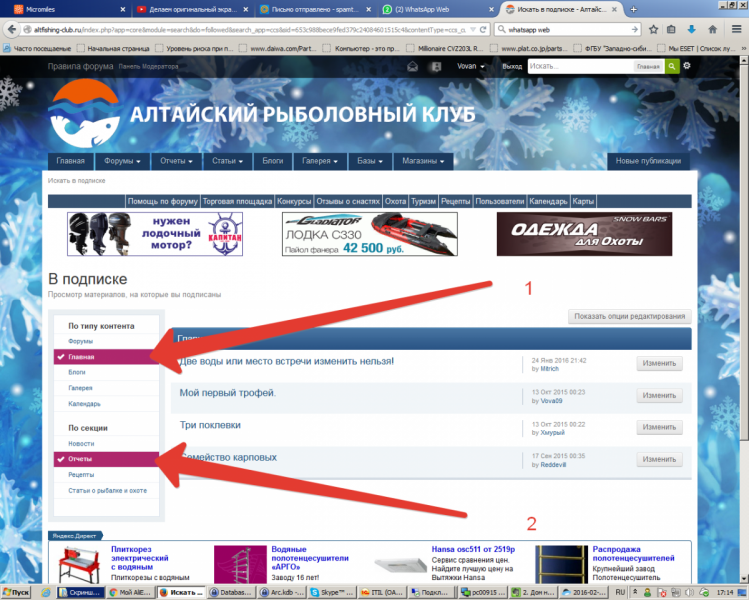Open Помощь по форуму menu item
Screen dimensions: 749x600
point(162,202)
